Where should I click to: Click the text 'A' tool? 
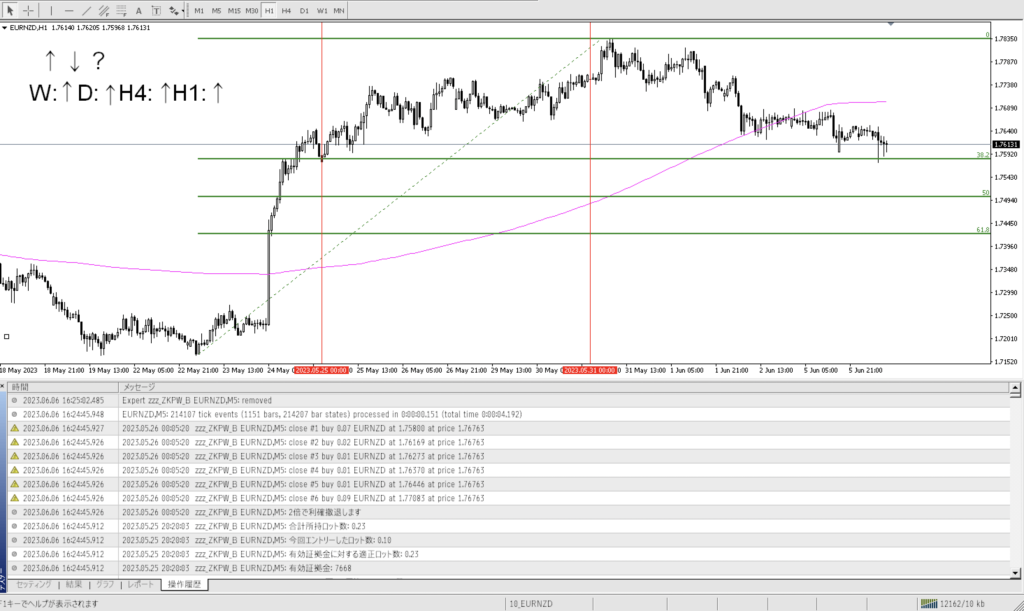[139, 10]
